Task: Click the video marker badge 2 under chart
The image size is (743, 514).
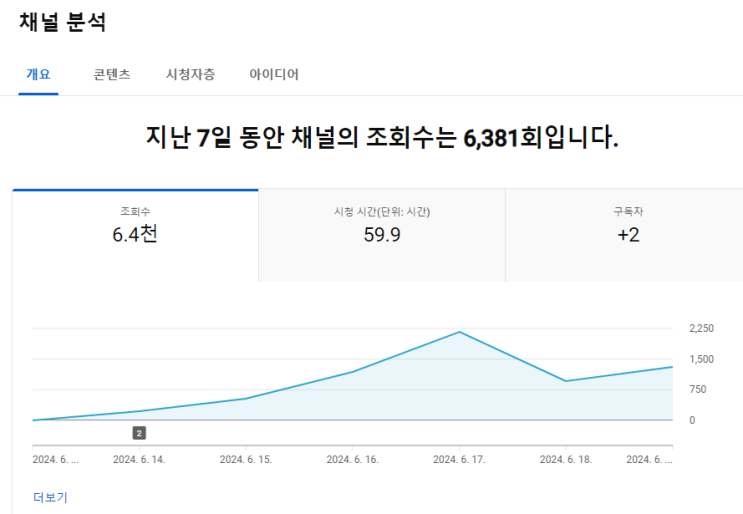Action: (139, 433)
